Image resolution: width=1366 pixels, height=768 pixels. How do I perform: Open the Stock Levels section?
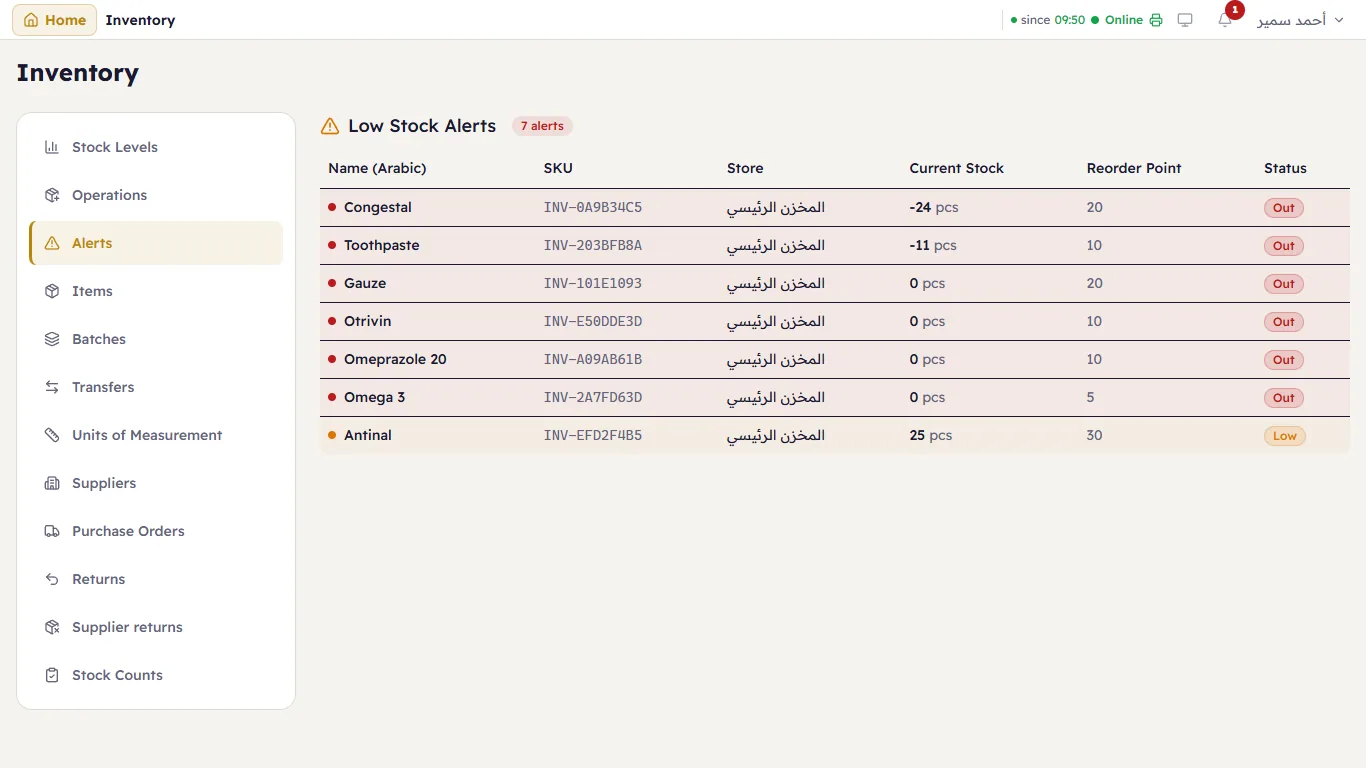click(156, 147)
